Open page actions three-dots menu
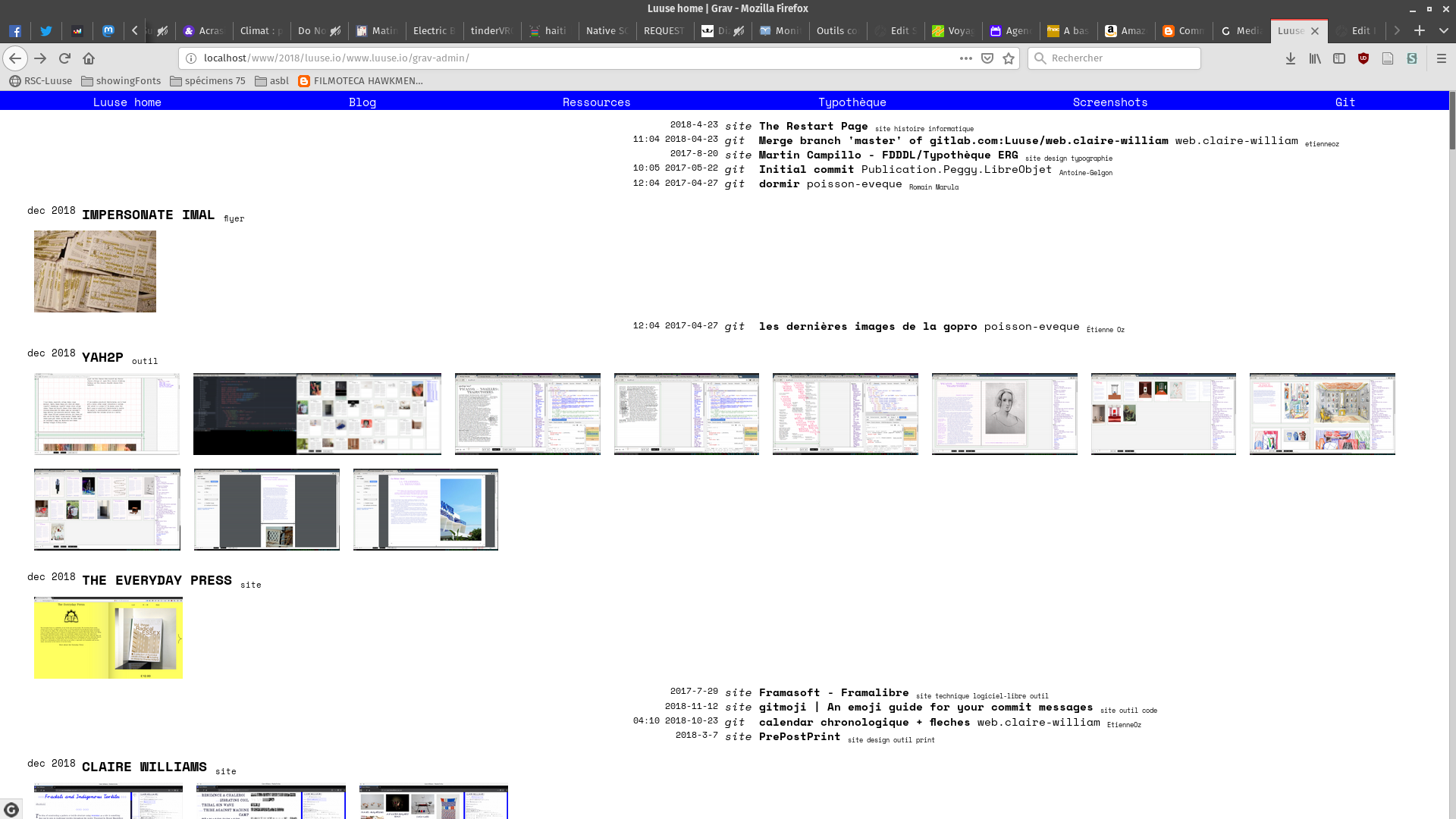 965,58
